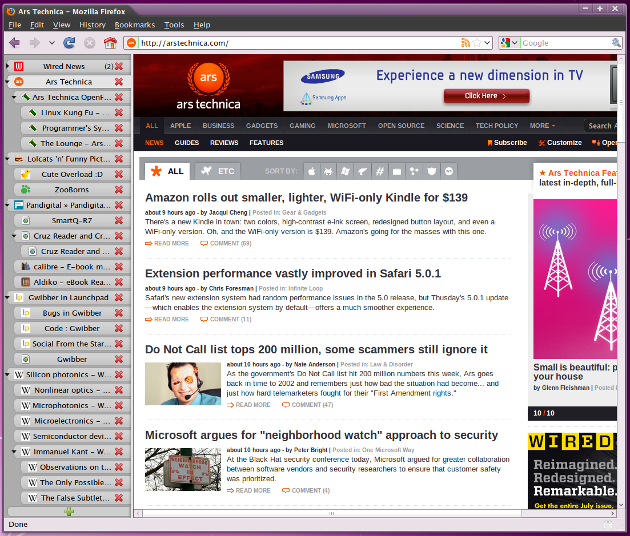630x536 pixels.
Task: Open the Help menu
Action: coord(202,25)
